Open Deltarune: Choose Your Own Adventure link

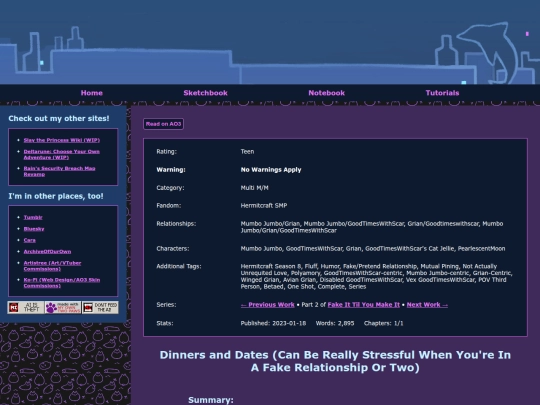pyautogui.click(x=61, y=154)
